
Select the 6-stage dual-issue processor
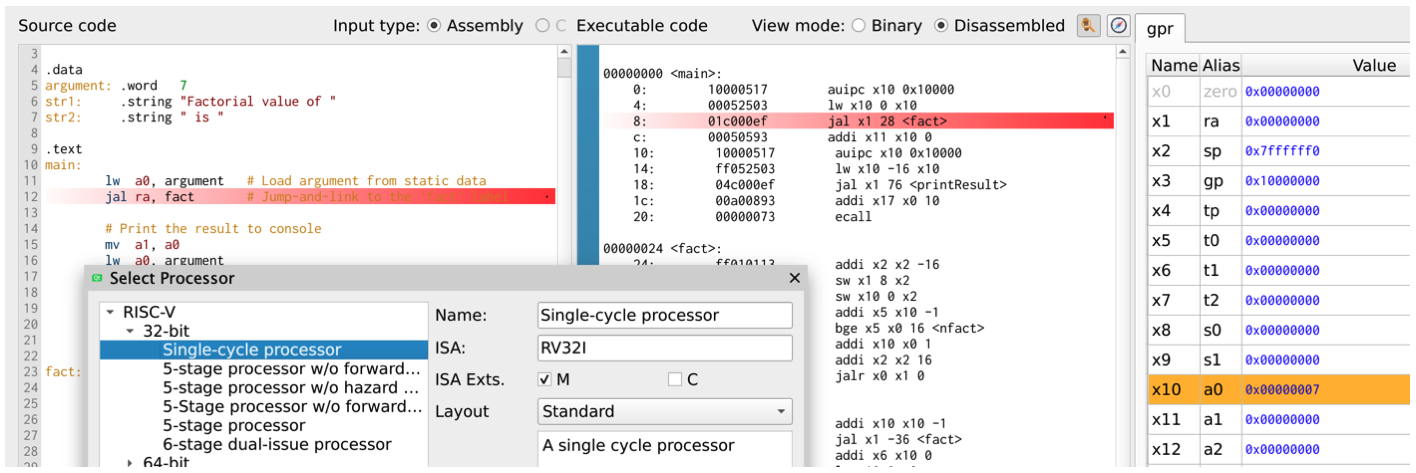[x=277, y=444]
